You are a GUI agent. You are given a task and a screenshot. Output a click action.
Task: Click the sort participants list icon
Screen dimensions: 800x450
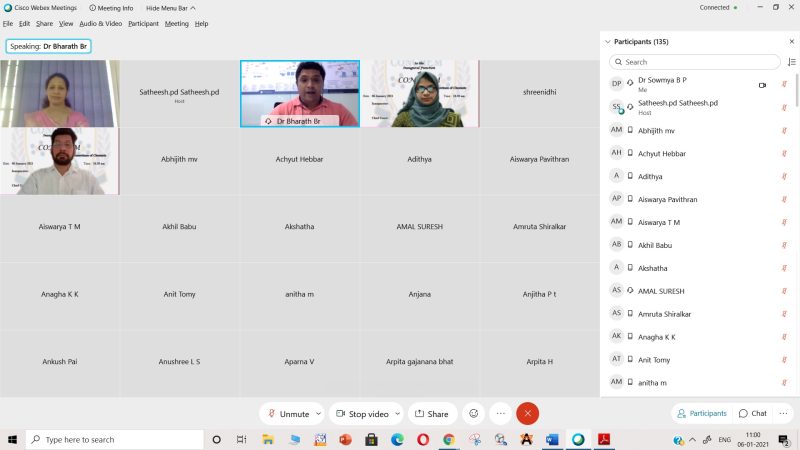791,62
